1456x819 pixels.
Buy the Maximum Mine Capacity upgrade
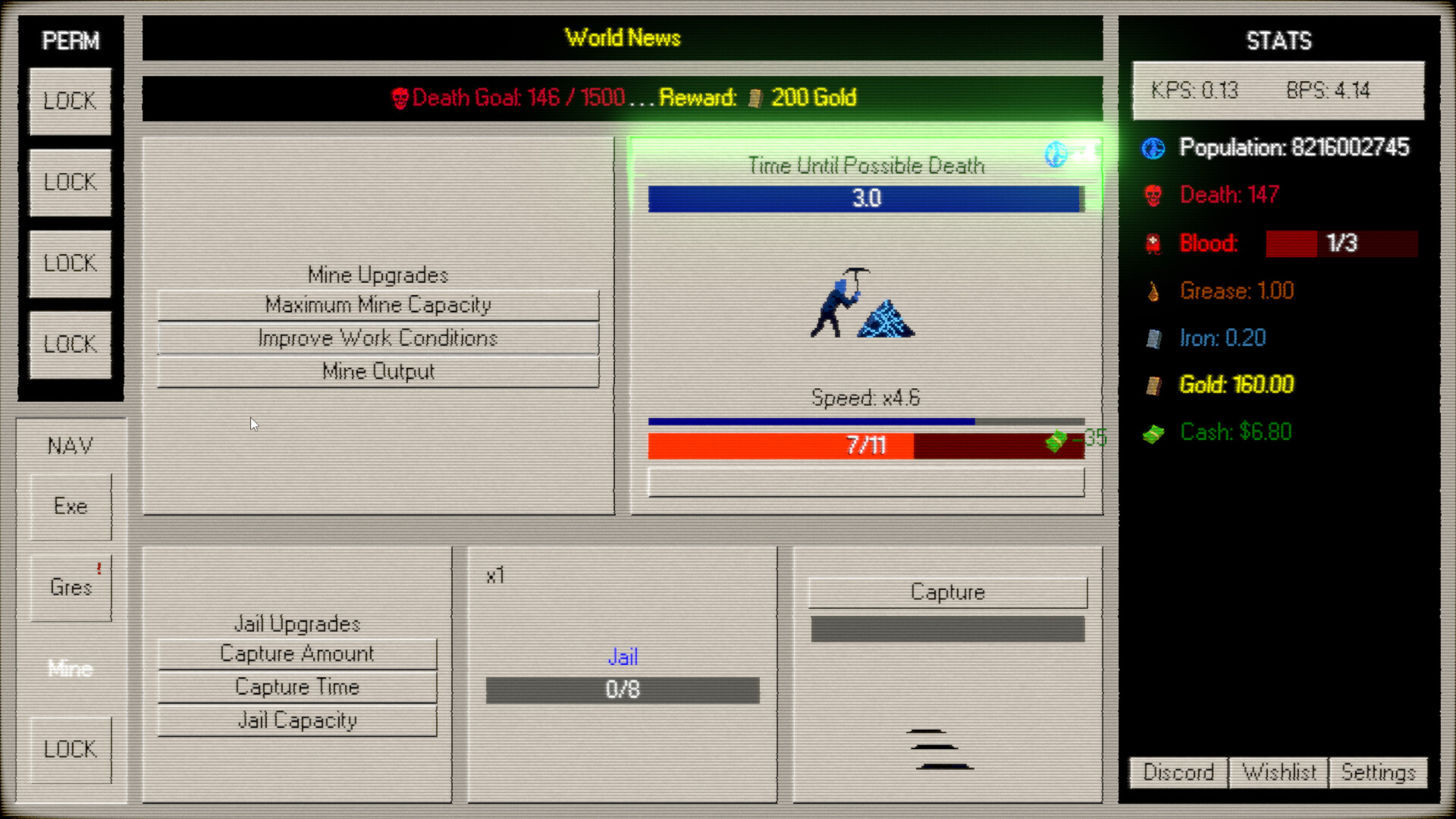pyautogui.click(x=378, y=305)
